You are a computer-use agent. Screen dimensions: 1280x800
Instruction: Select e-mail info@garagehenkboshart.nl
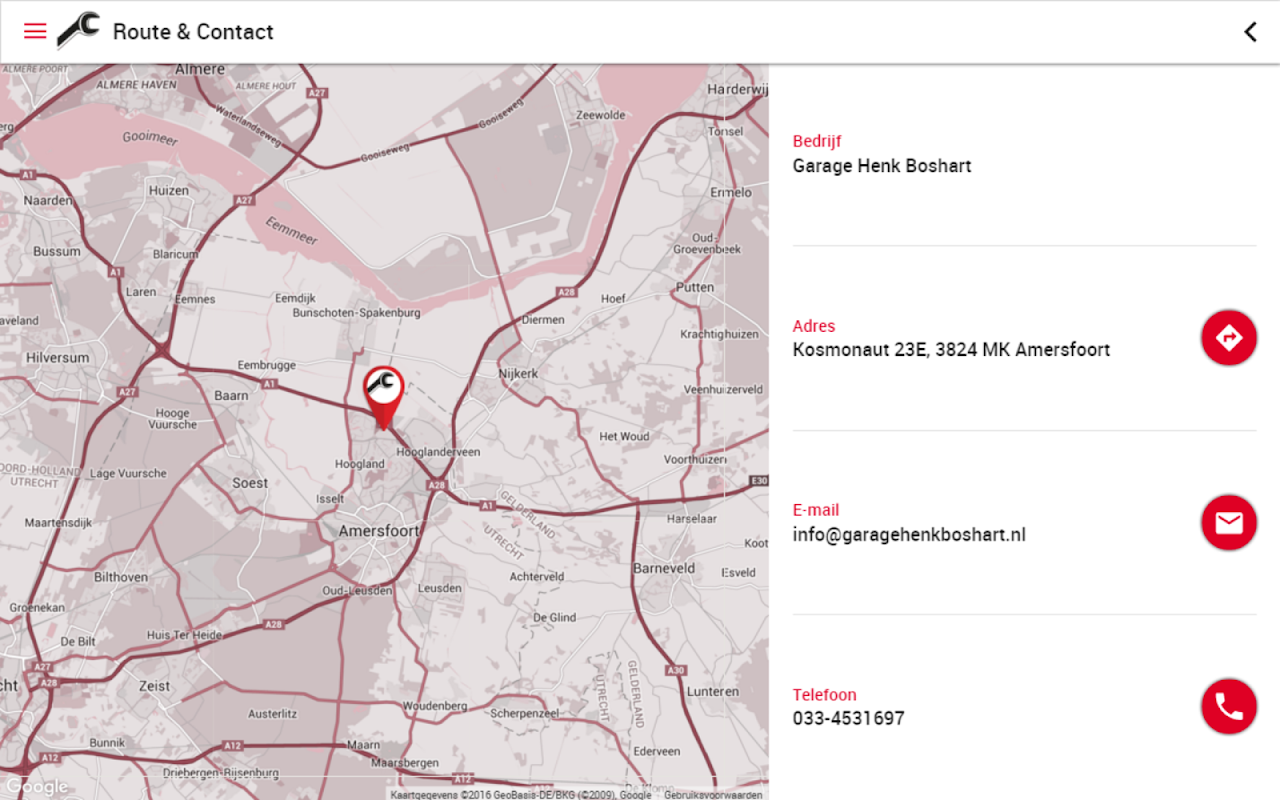[x=909, y=535]
